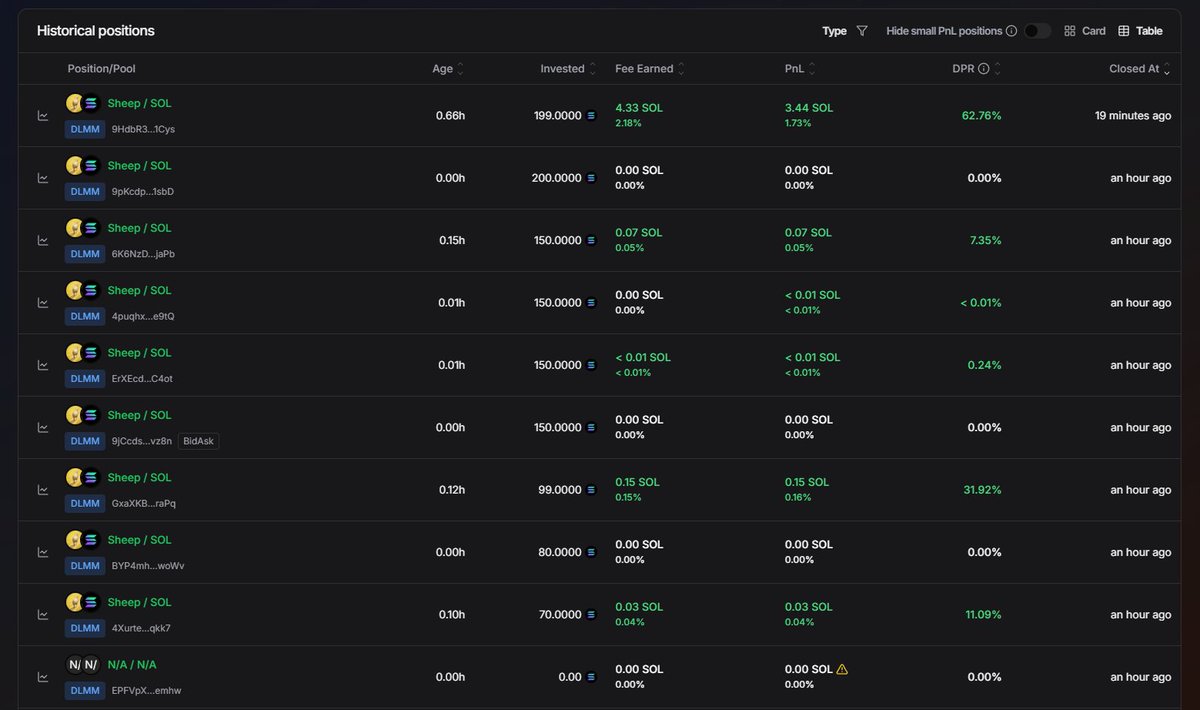Click the 31.92% DPR value
Screen dimensions: 1200x710
pyautogui.click(x=982, y=490)
